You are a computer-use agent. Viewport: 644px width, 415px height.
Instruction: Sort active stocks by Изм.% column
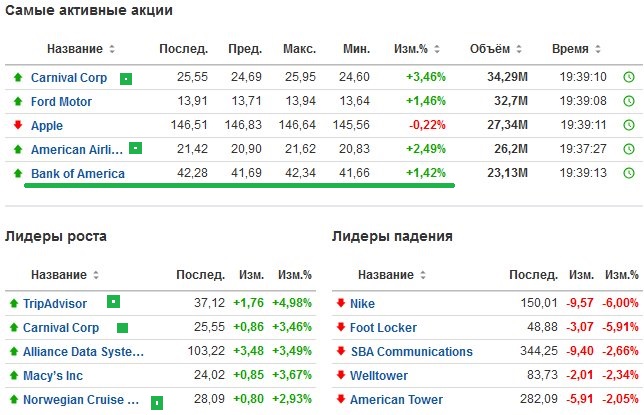tap(437, 49)
